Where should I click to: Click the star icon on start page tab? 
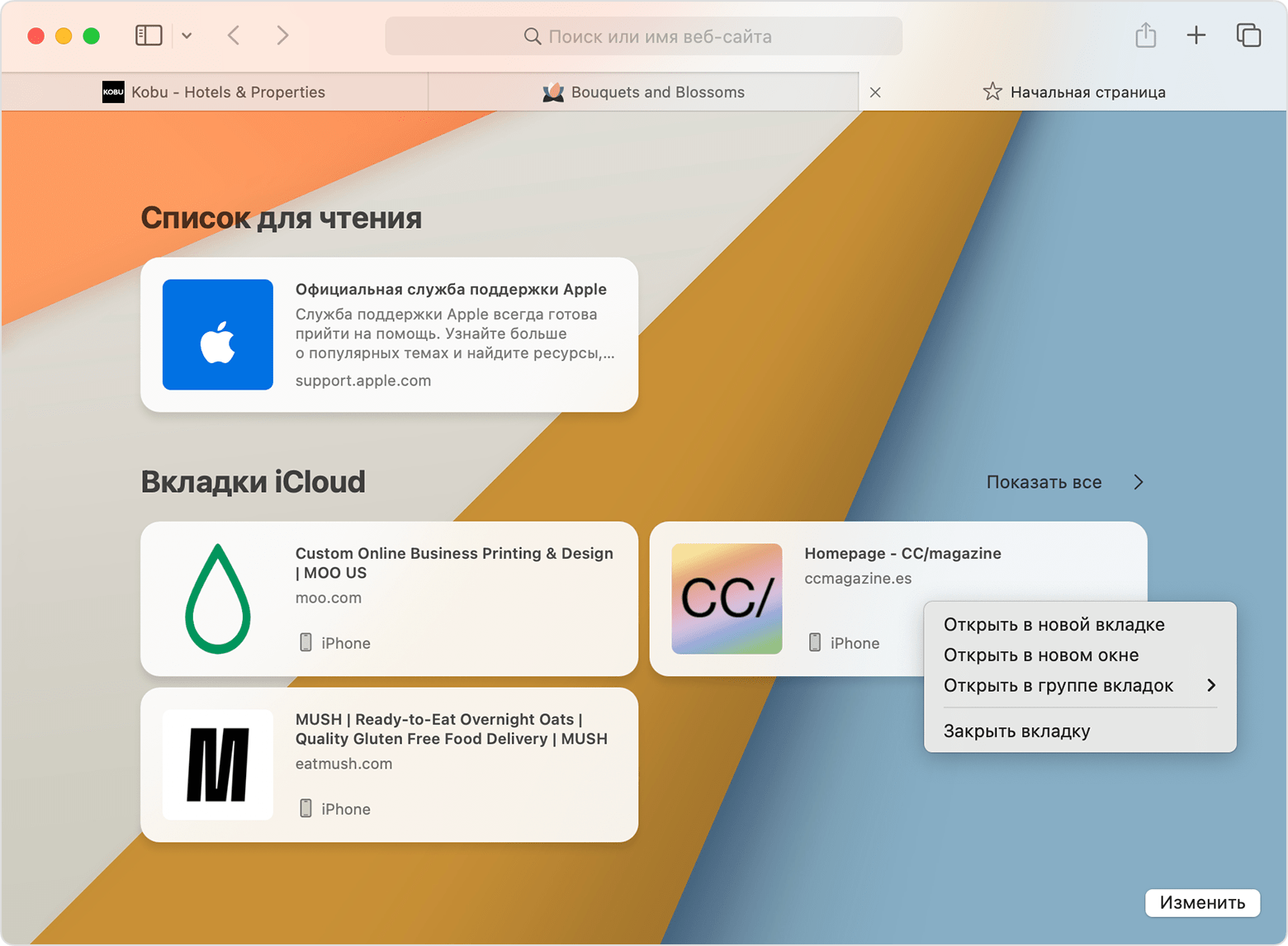(992, 92)
